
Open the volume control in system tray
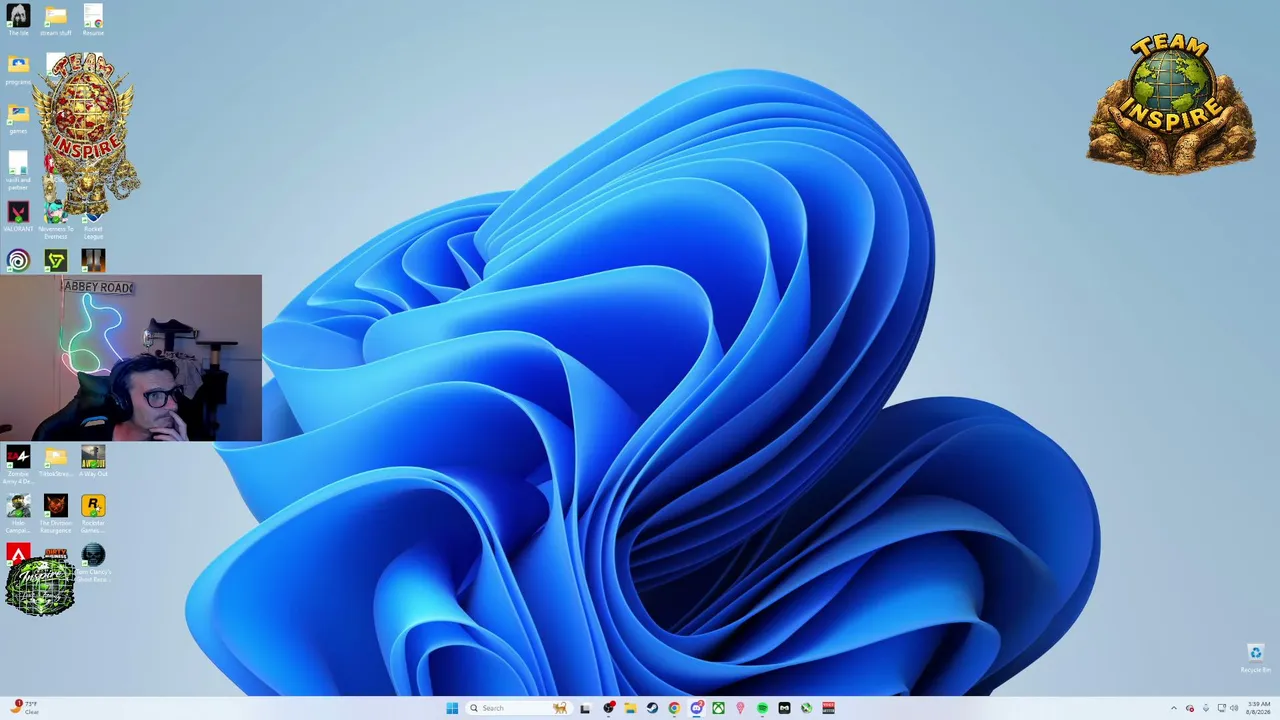pos(1234,708)
